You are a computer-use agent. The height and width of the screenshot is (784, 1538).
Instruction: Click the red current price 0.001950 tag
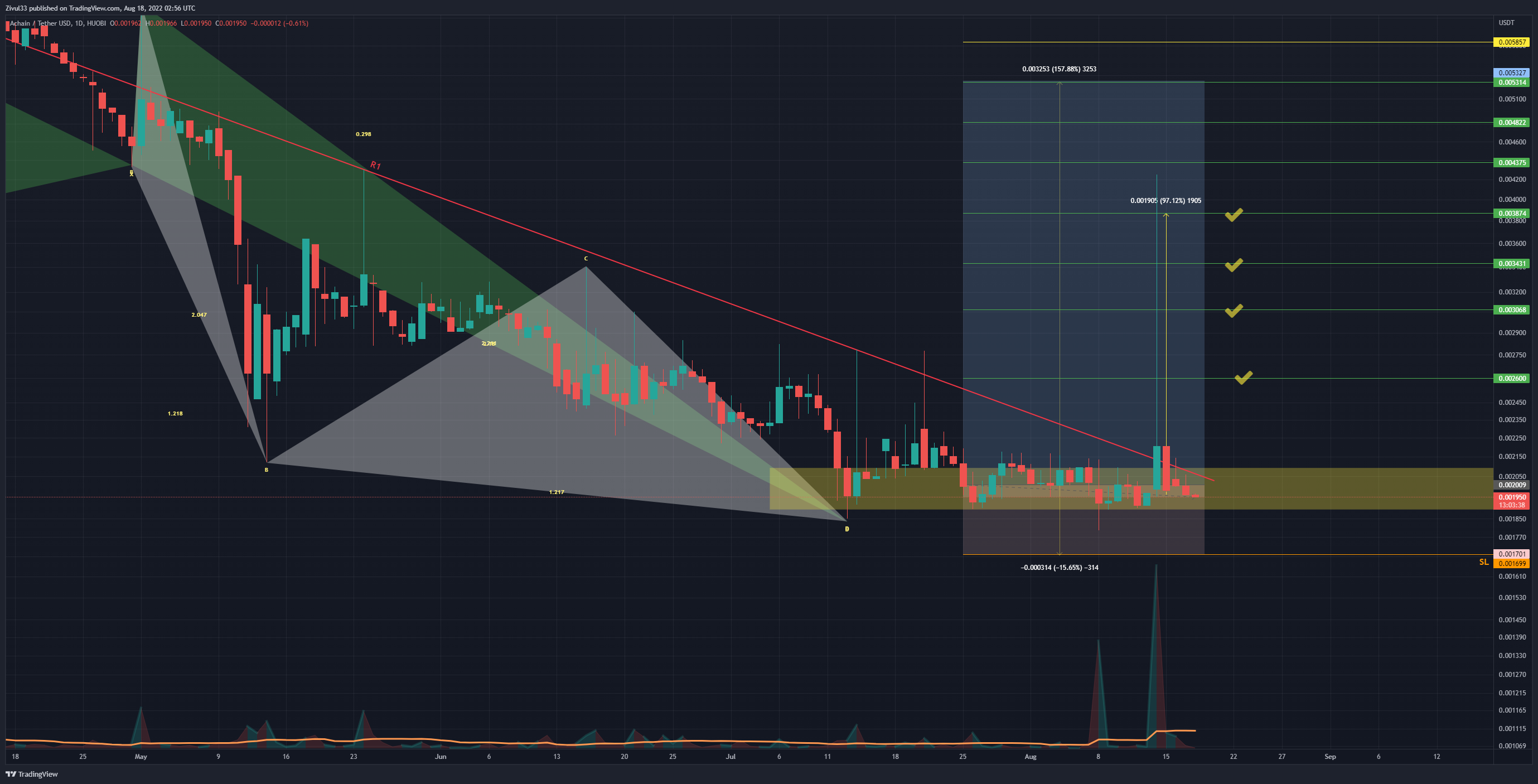pos(1513,497)
